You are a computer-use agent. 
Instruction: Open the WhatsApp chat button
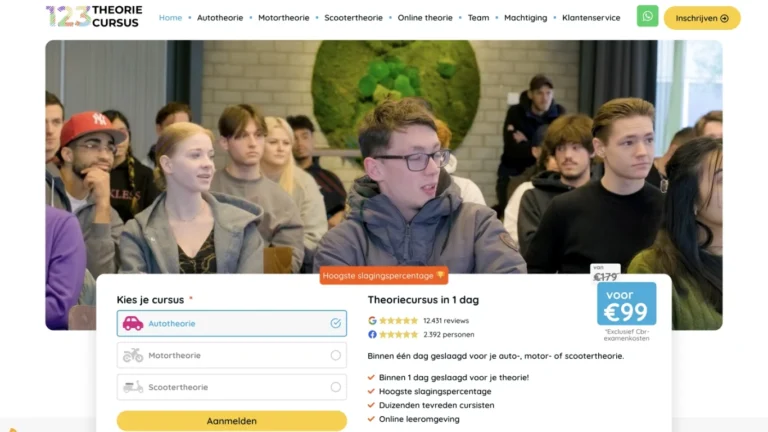pyautogui.click(x=647, y=16)
